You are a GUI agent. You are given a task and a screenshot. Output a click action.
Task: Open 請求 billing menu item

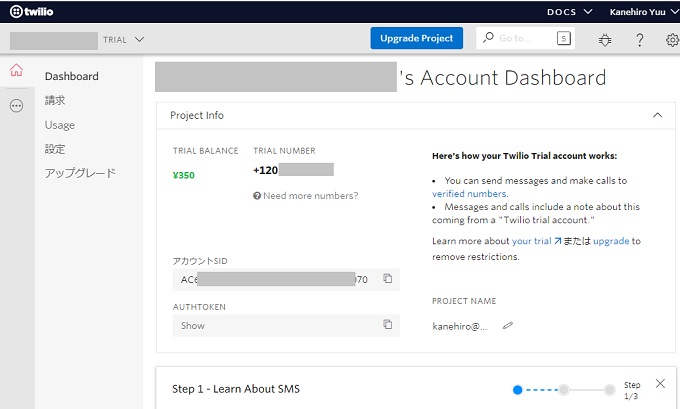(x=55, y=101)
